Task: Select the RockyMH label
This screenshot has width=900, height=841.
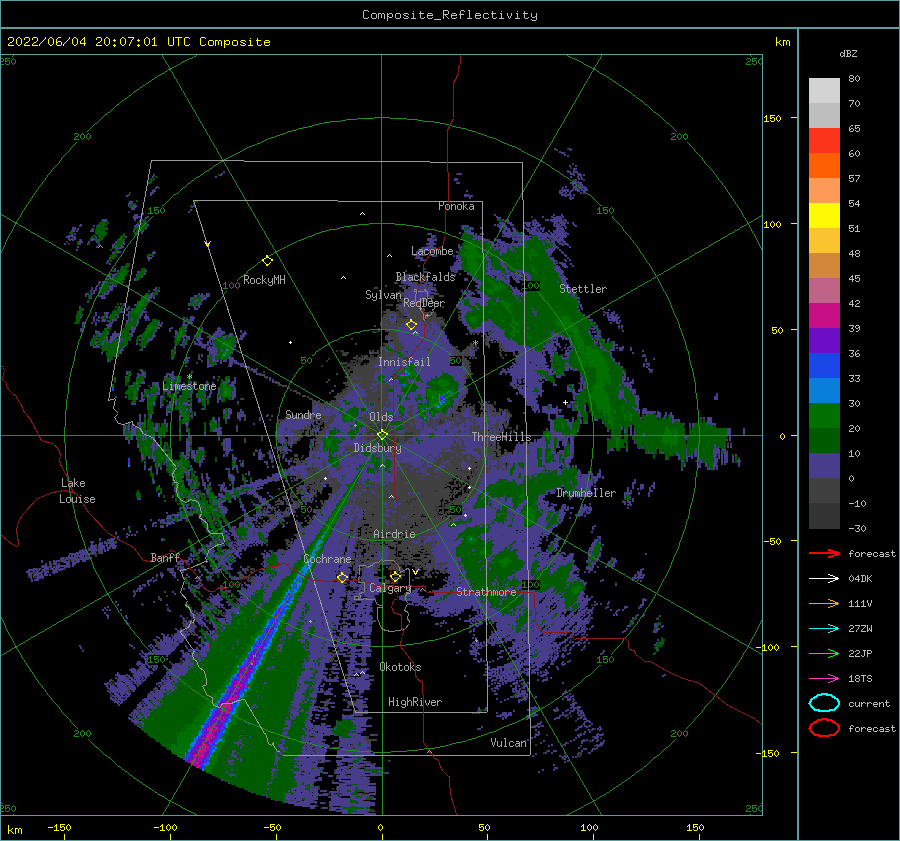Action: click(x=264, y=280)
